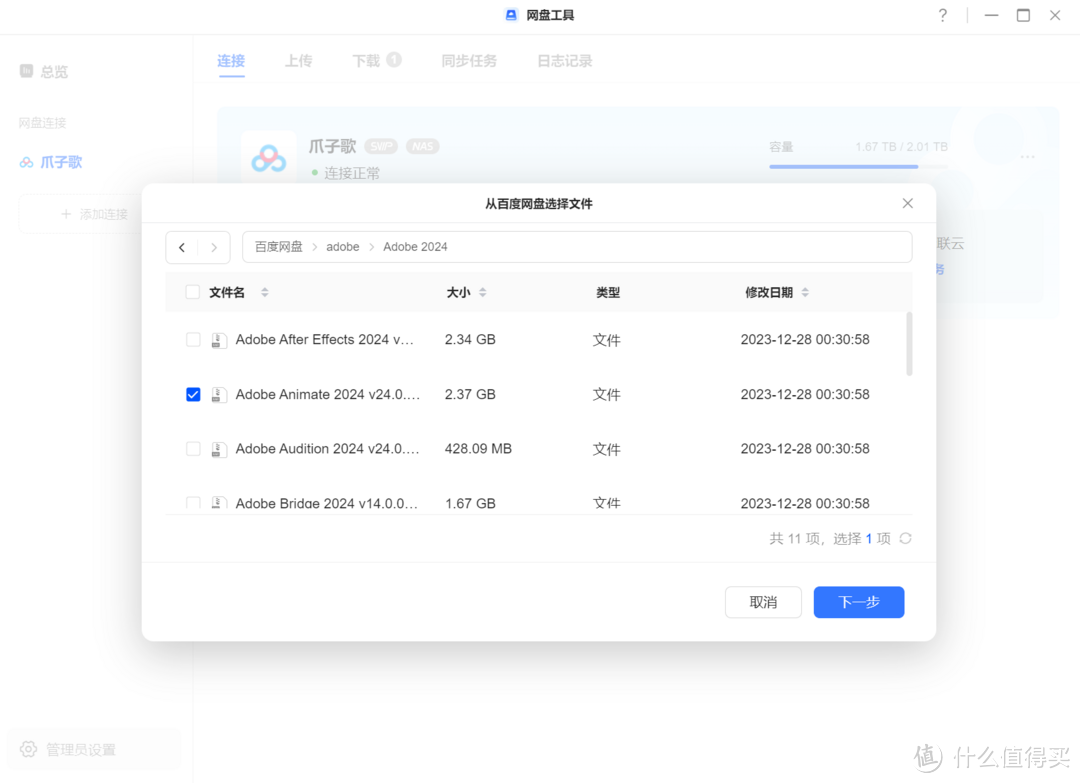Check the Adobe After Effects 2024 checkbox
Image resolution: width=1080 pixels, height=783 pixels.
tap(193, 339)
